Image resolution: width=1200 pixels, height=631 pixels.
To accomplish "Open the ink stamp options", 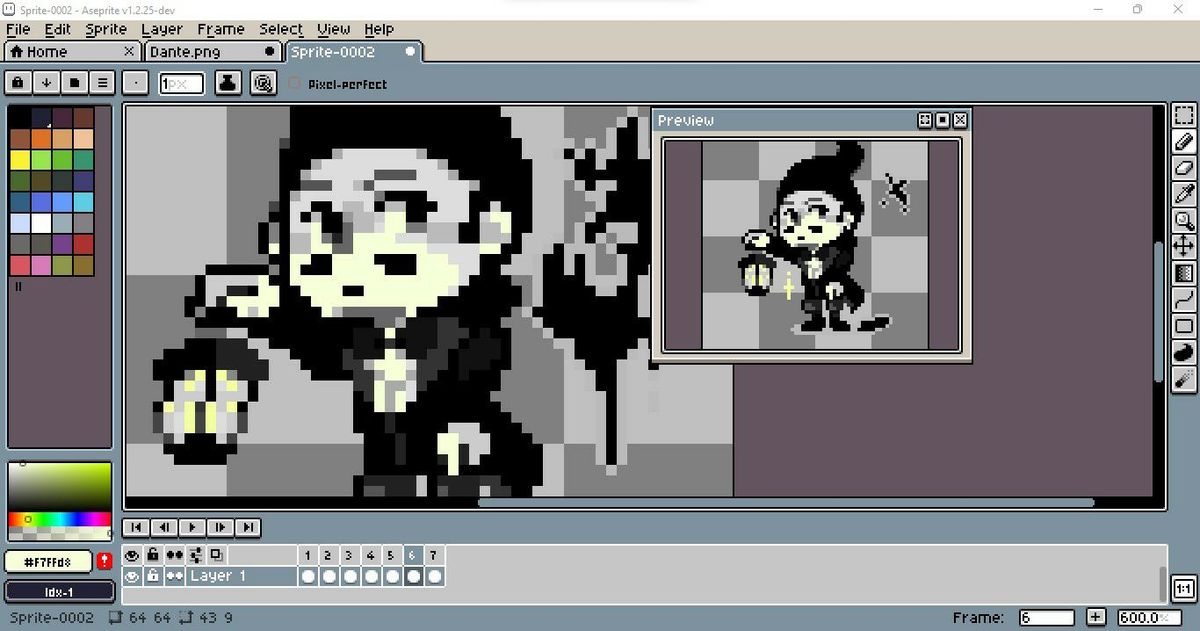I will (x=228, y=83).
